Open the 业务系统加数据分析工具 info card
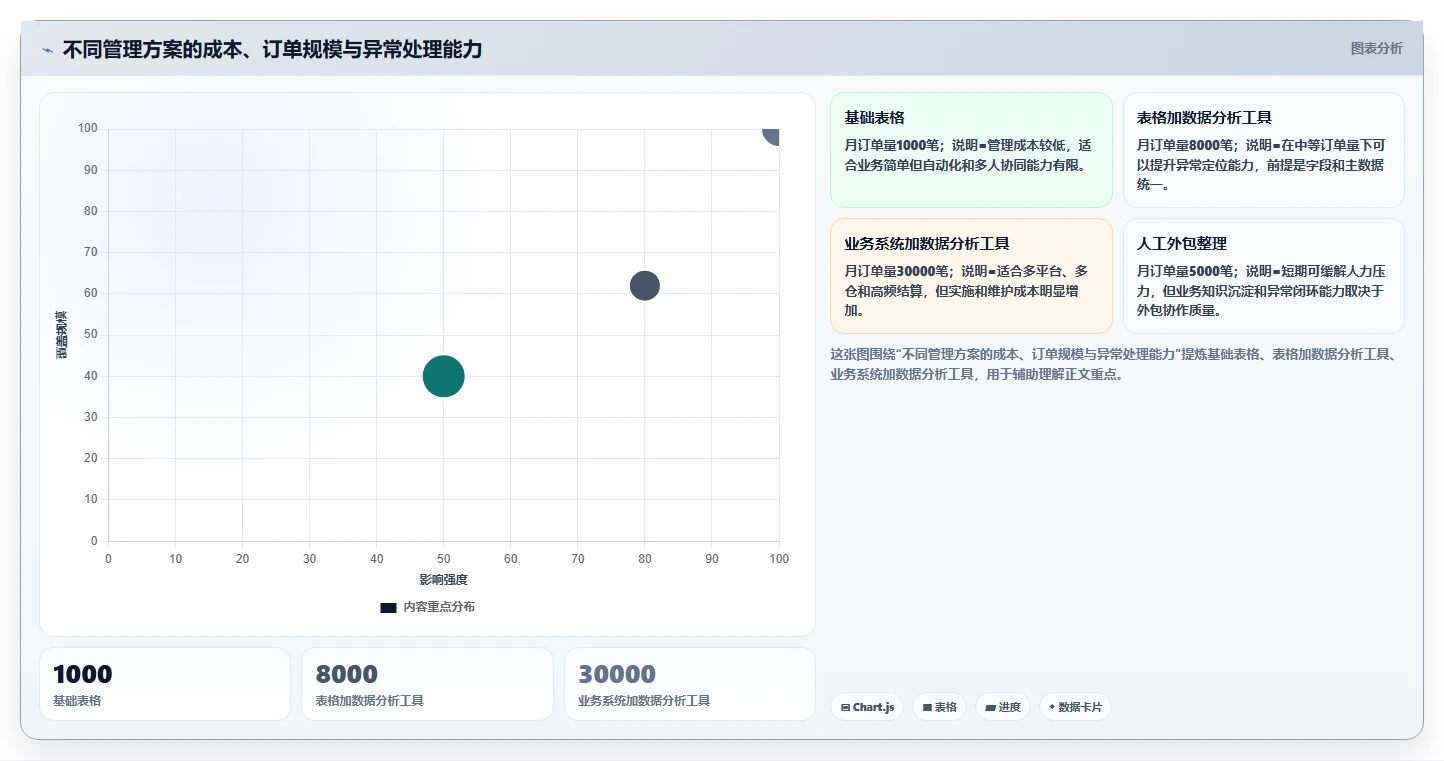Screen dimensions: 1444x761 point(971,276)
